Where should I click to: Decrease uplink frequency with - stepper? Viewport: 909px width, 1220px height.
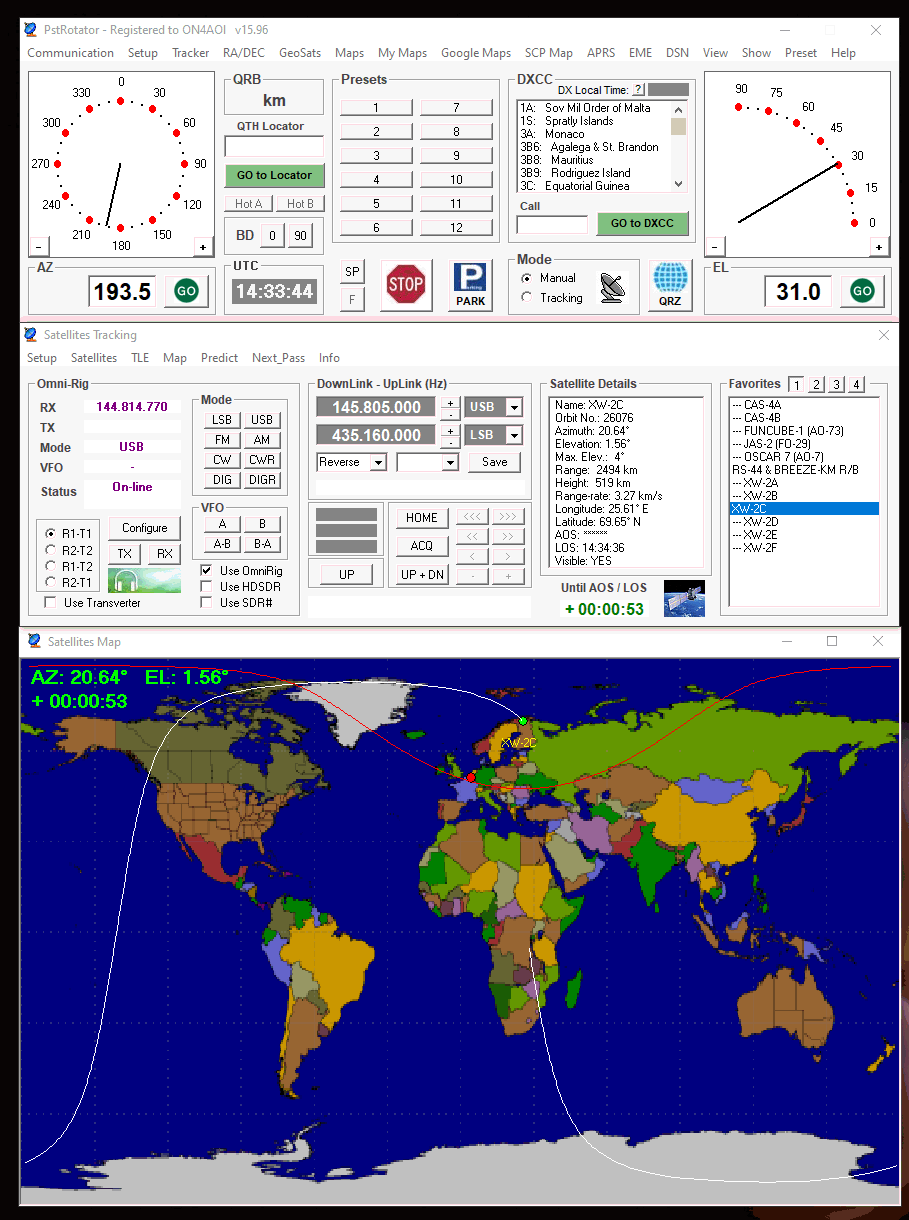[450, 441]
